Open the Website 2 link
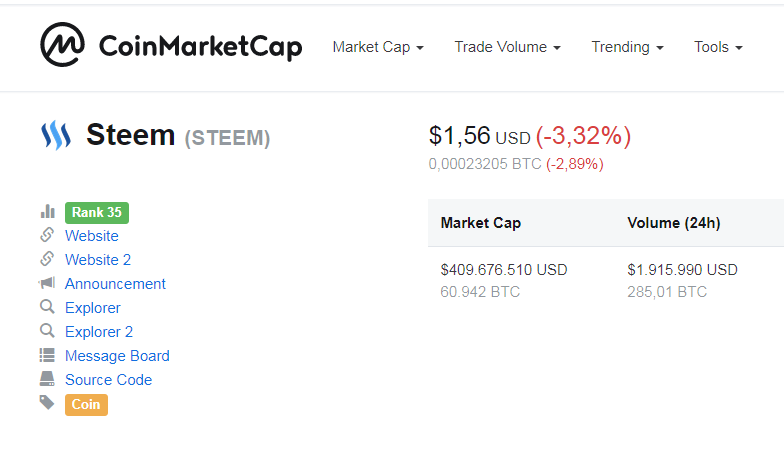Screen dimensions: 784x457 coord(98,260)
